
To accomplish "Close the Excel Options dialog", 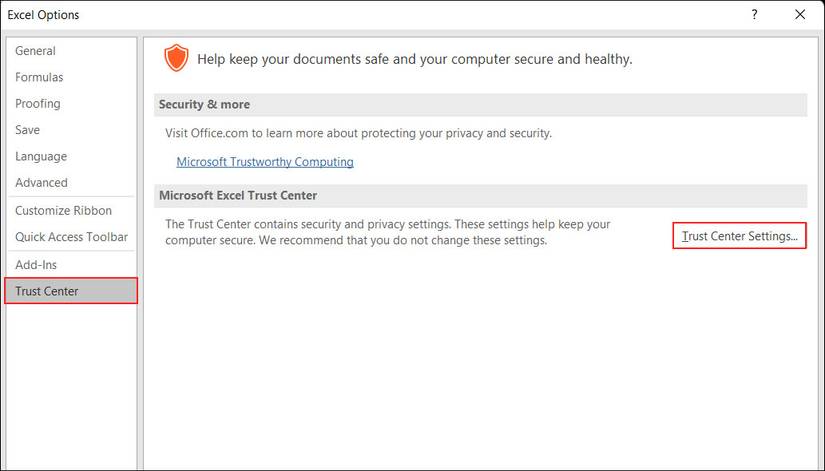I will coord(799,15).
